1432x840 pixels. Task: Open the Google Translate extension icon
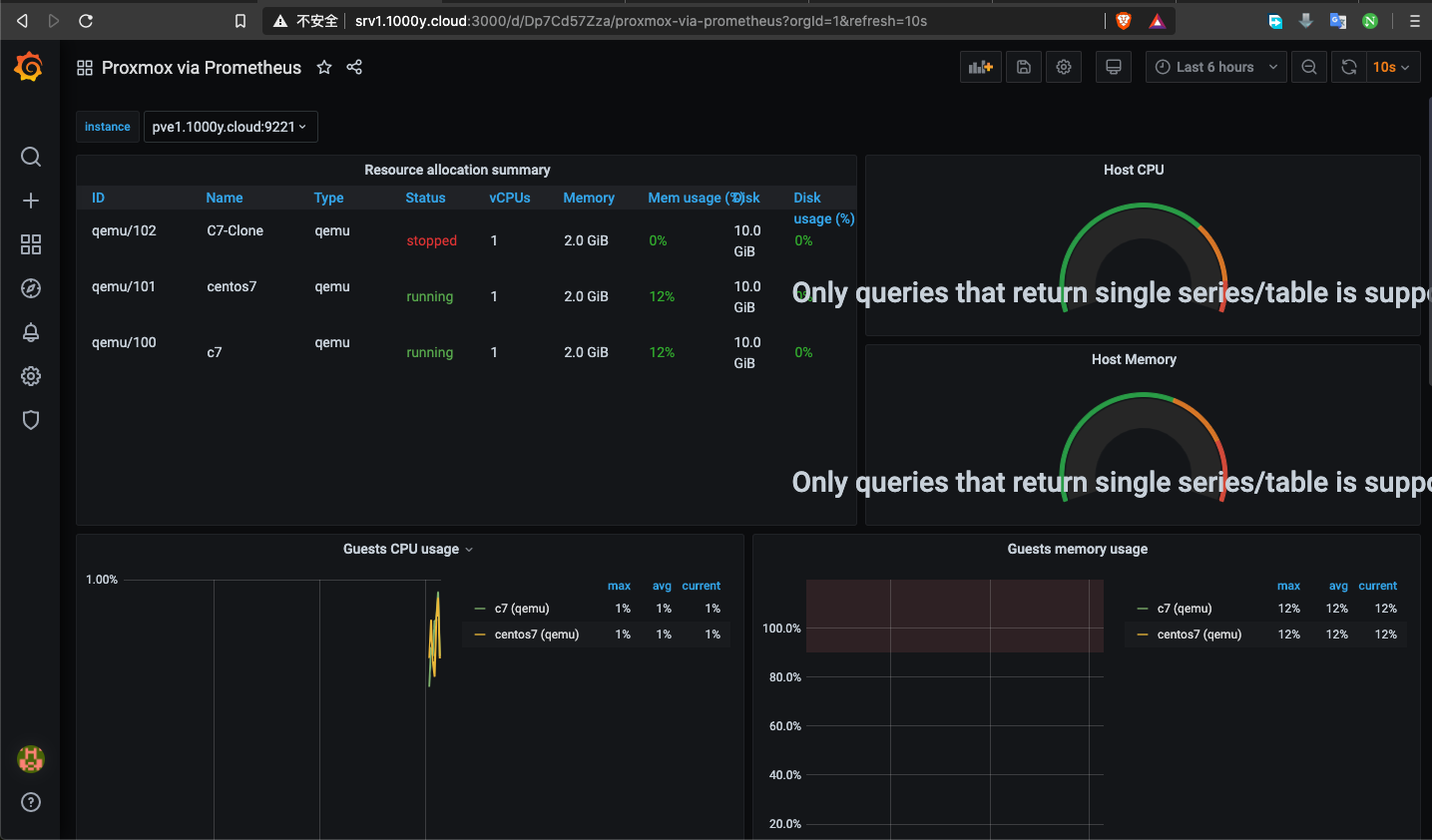pos(1338,20)
